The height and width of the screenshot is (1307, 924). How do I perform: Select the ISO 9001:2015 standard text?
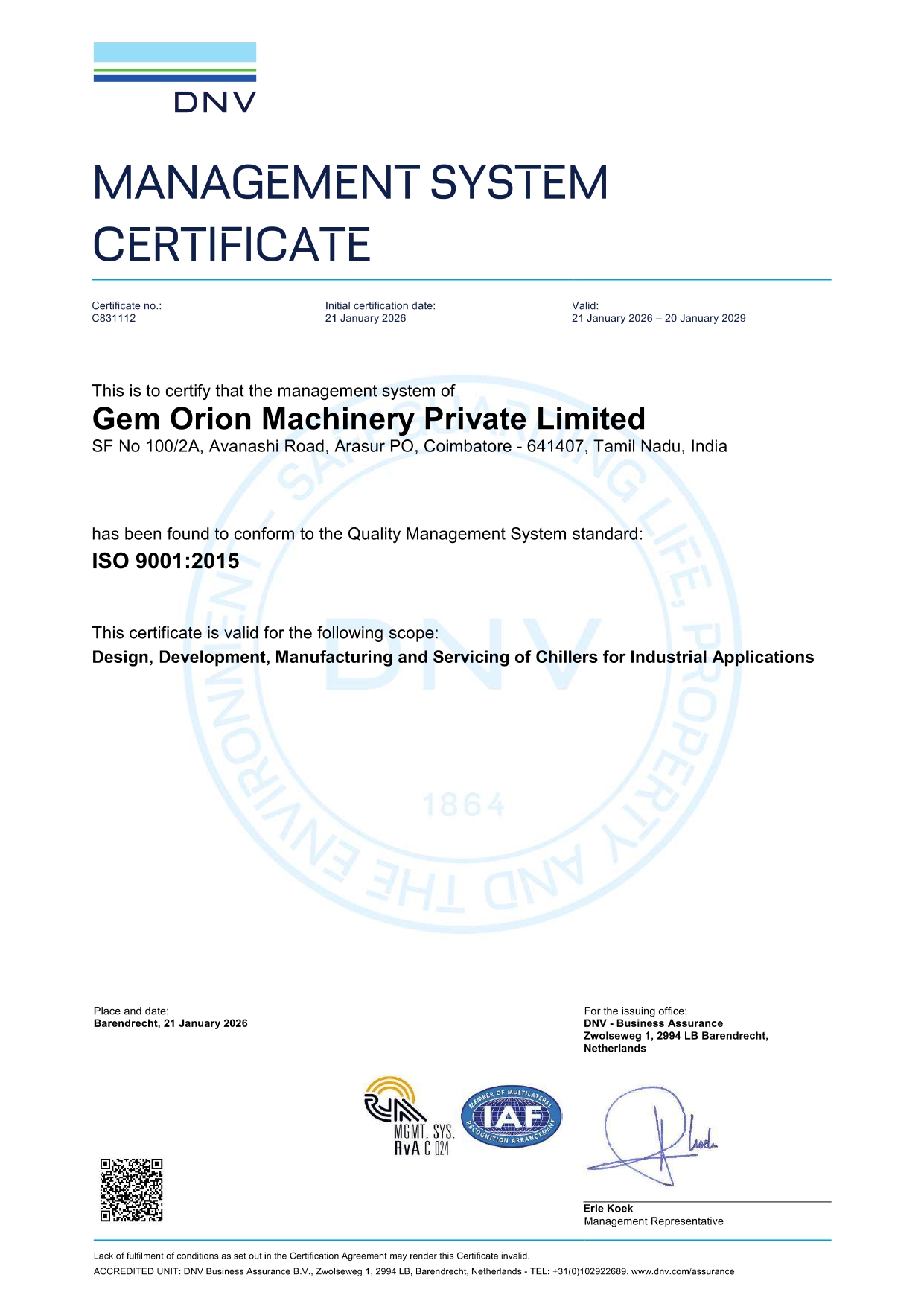[165, 561]
